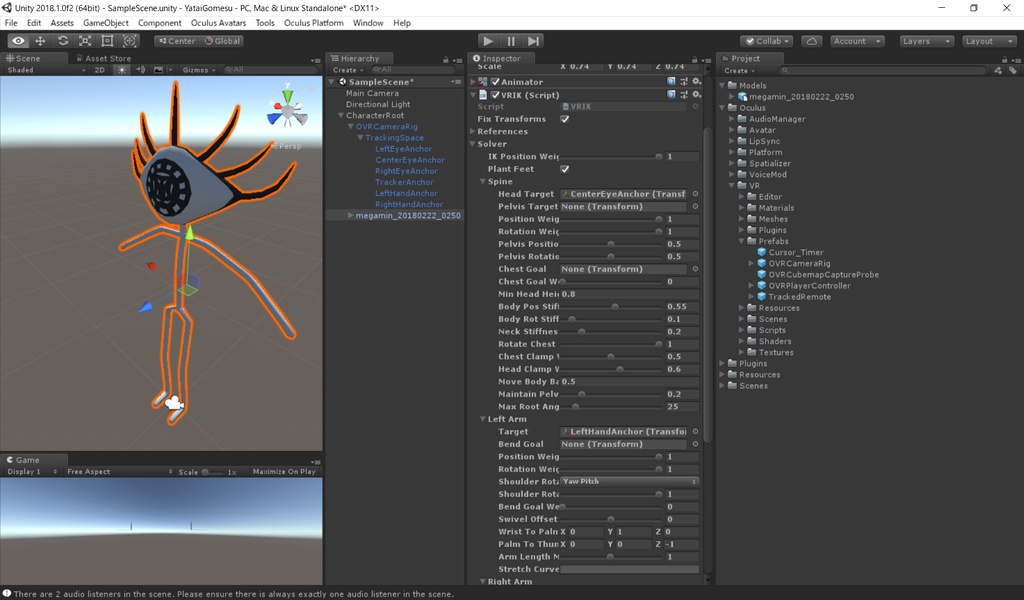Switch to Asset Store tab
The width and height of the screenshot is (1024, 600).
103,58
